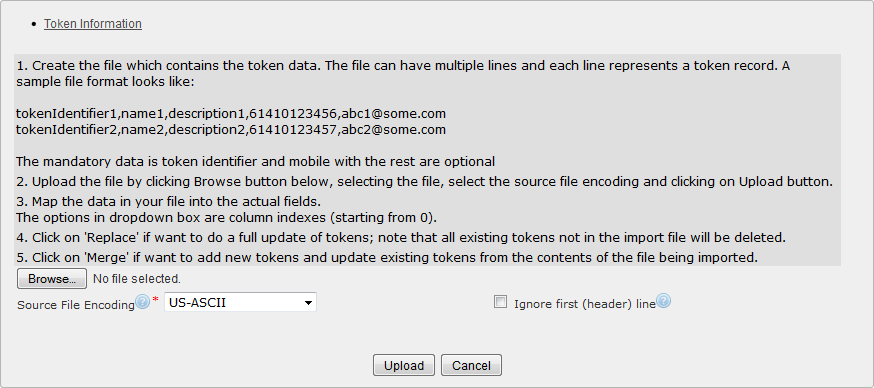Follow the Token Information link
The width and height of the screenshot is (874, 388).
(93, 24)
